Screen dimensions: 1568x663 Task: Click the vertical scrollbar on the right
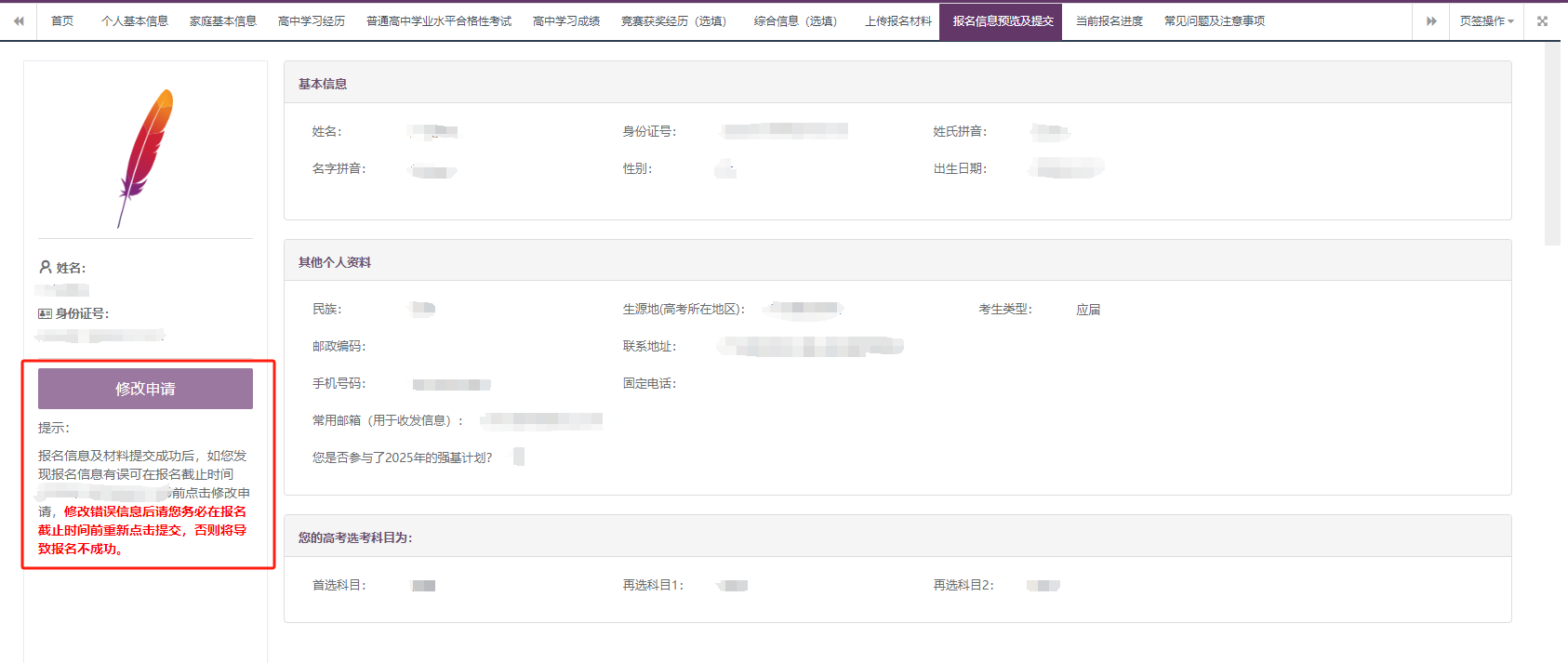(1552, 143)
